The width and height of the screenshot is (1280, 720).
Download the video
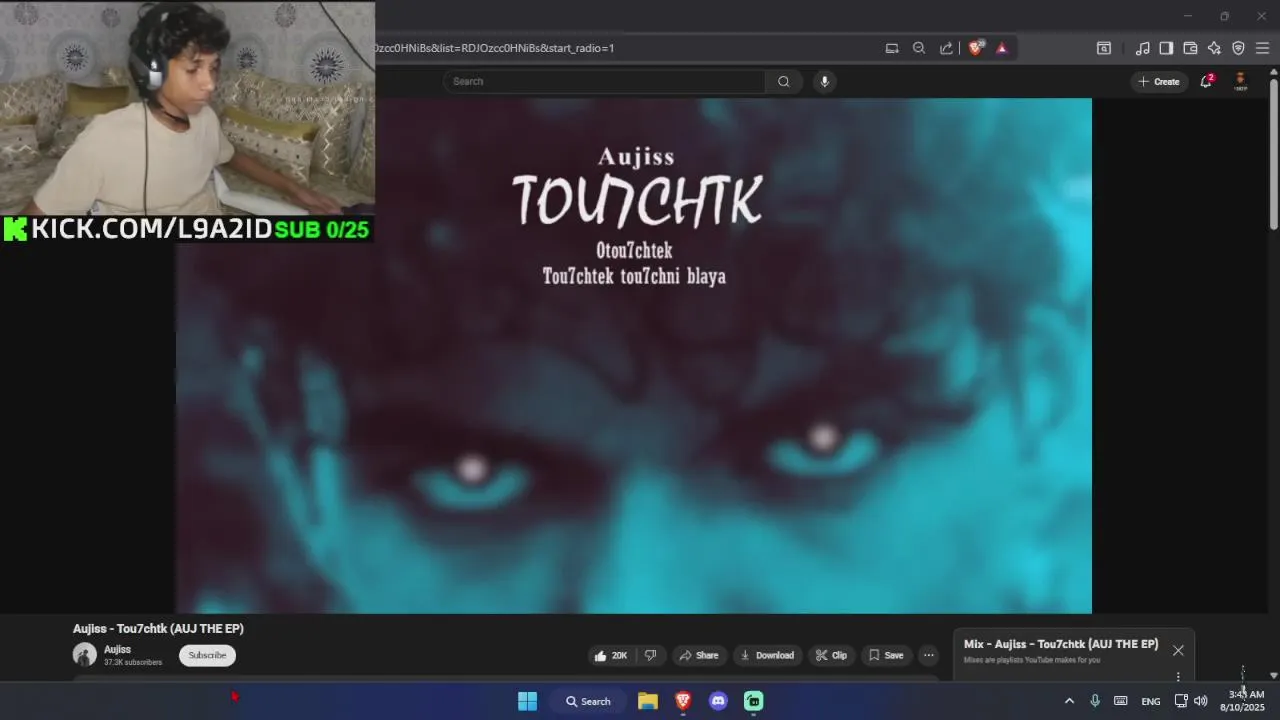767,655
